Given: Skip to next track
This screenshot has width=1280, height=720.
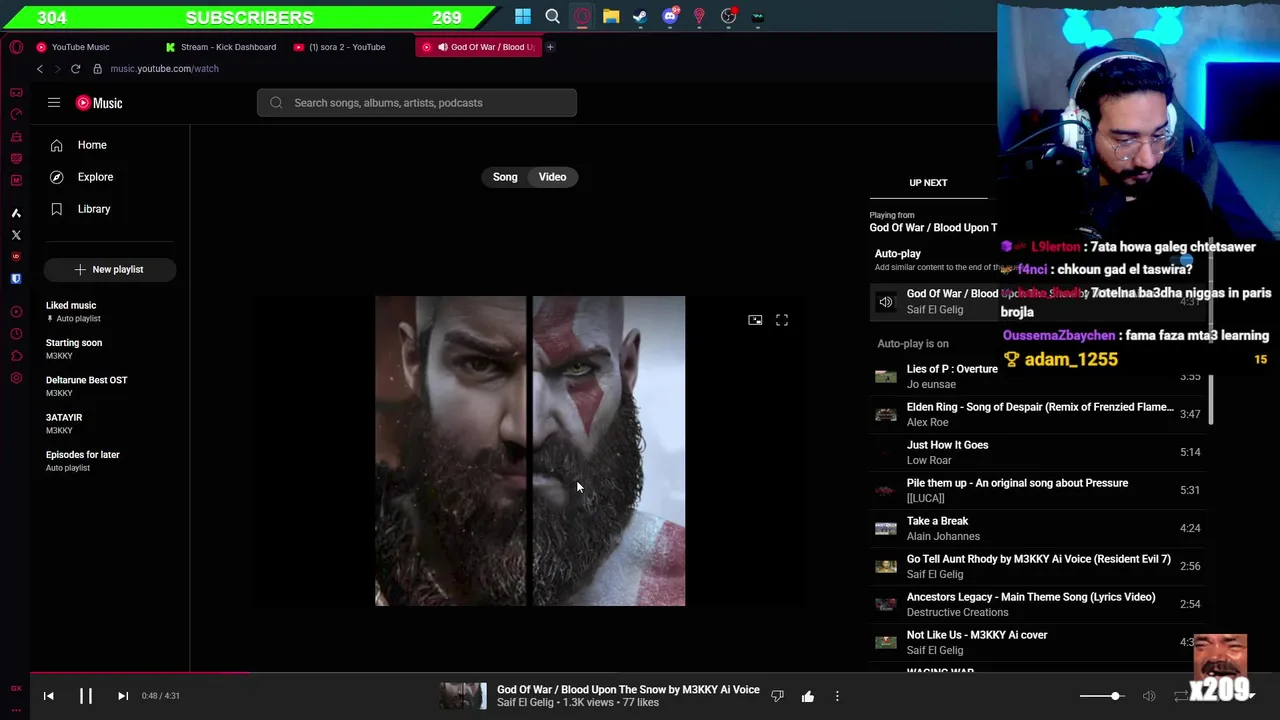Looking at the screenshot, I should (x=123, y=696).
